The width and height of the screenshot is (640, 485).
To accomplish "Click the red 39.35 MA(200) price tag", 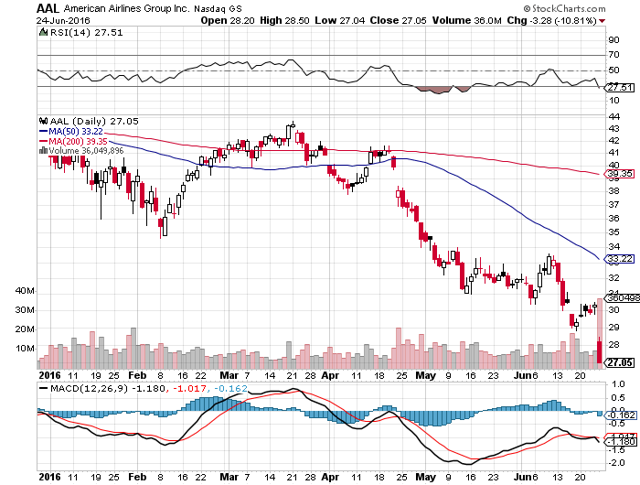I will pos(620,174).
